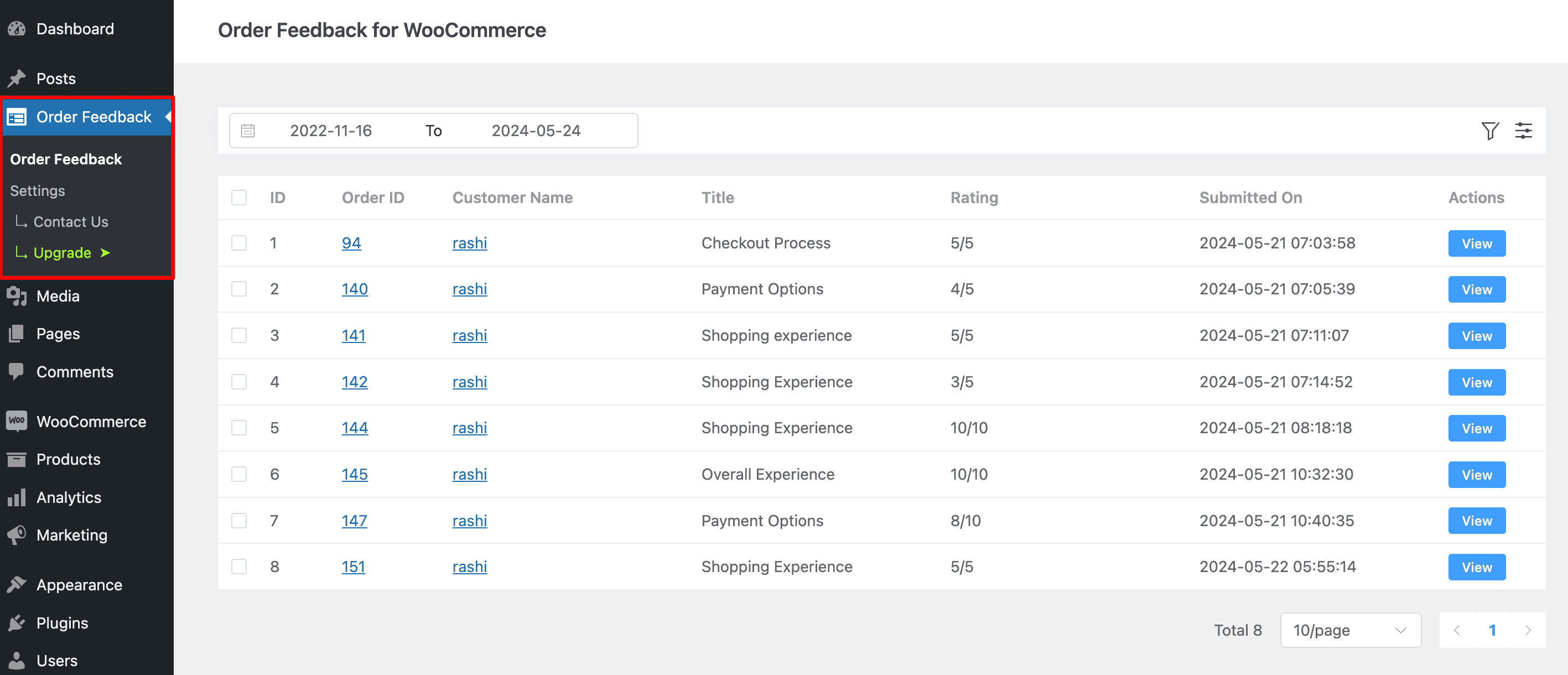Check the row for order 140

pos(239,289)
